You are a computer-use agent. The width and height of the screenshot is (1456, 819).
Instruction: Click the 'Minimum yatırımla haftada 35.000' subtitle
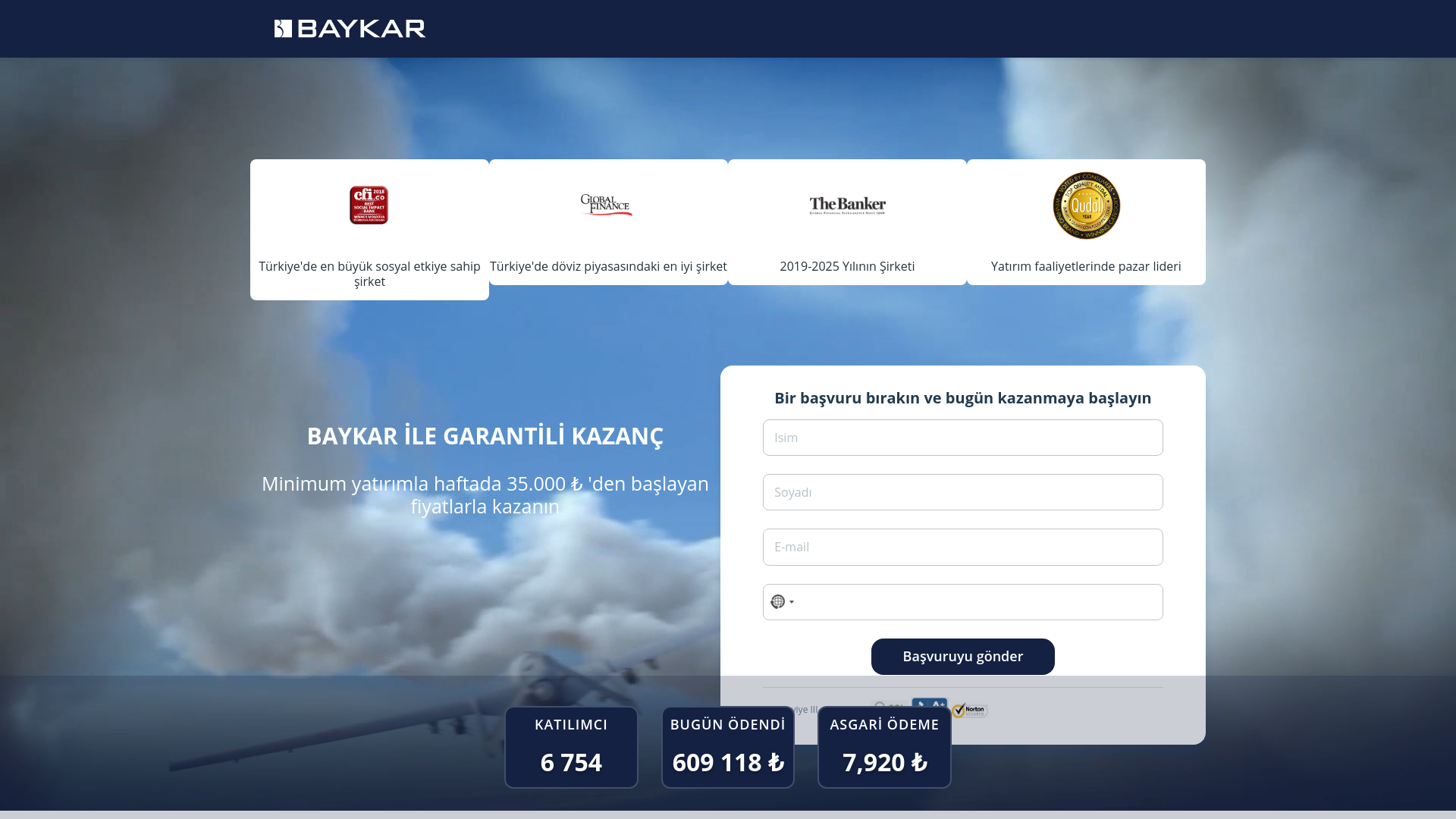coord(485,494)
